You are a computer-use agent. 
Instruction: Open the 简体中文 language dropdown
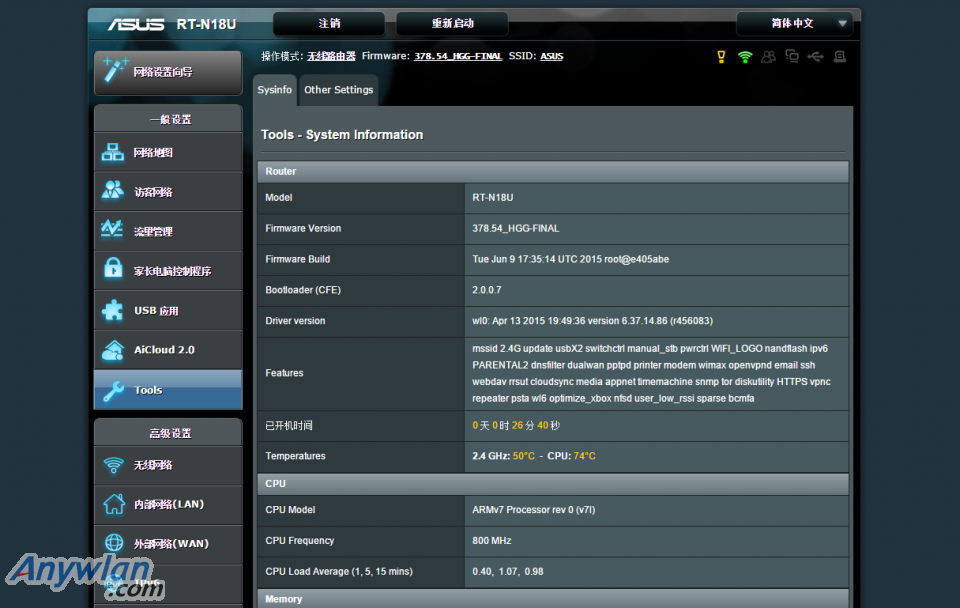[x=795, y=23]
